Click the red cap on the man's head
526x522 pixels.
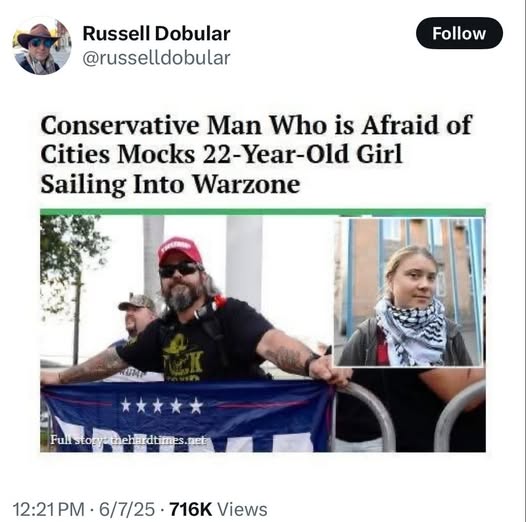(x=179, y=250)
